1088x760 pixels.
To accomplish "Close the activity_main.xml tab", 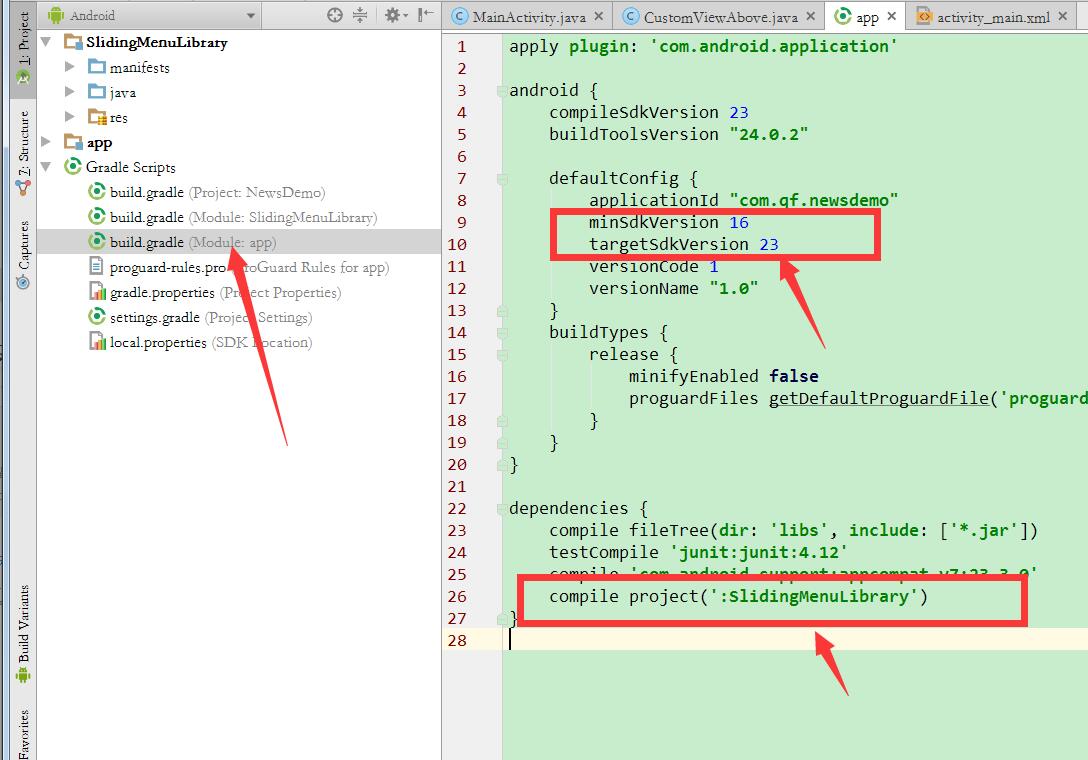I will click(1062, 16).
